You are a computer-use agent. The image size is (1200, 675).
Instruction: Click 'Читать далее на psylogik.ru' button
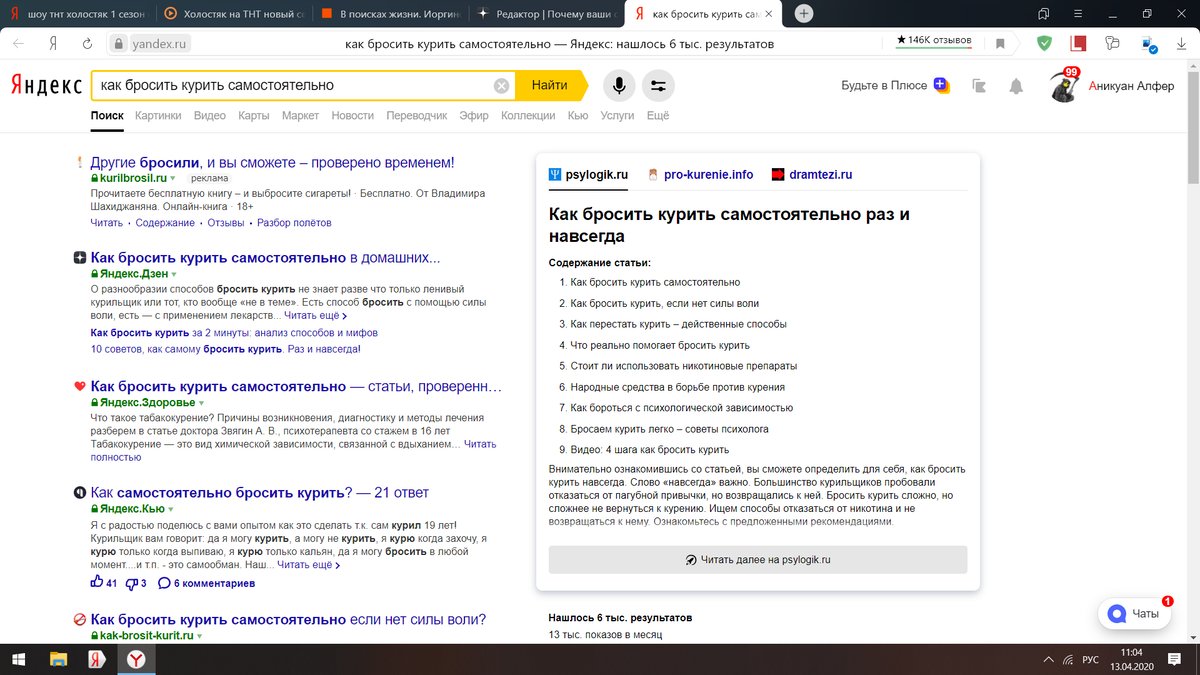pos(758,560)
